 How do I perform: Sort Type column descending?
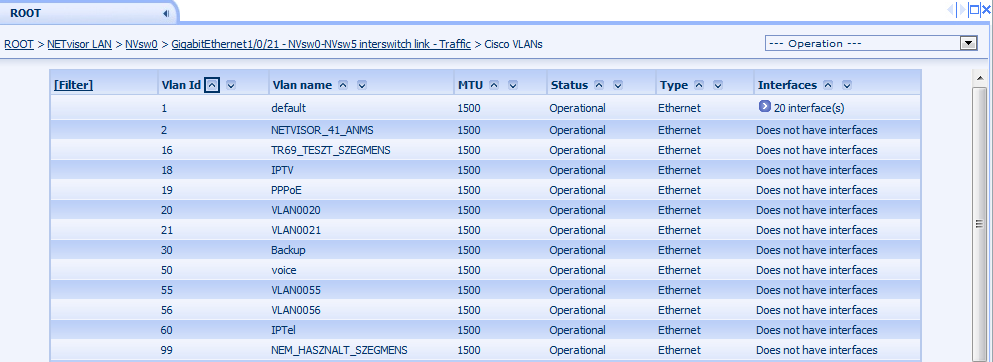coord(718,85)
